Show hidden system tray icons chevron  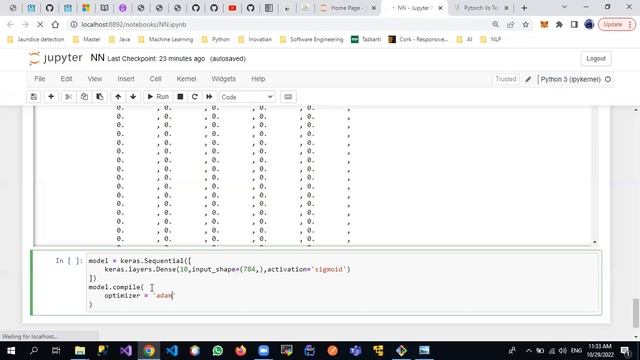529,351
